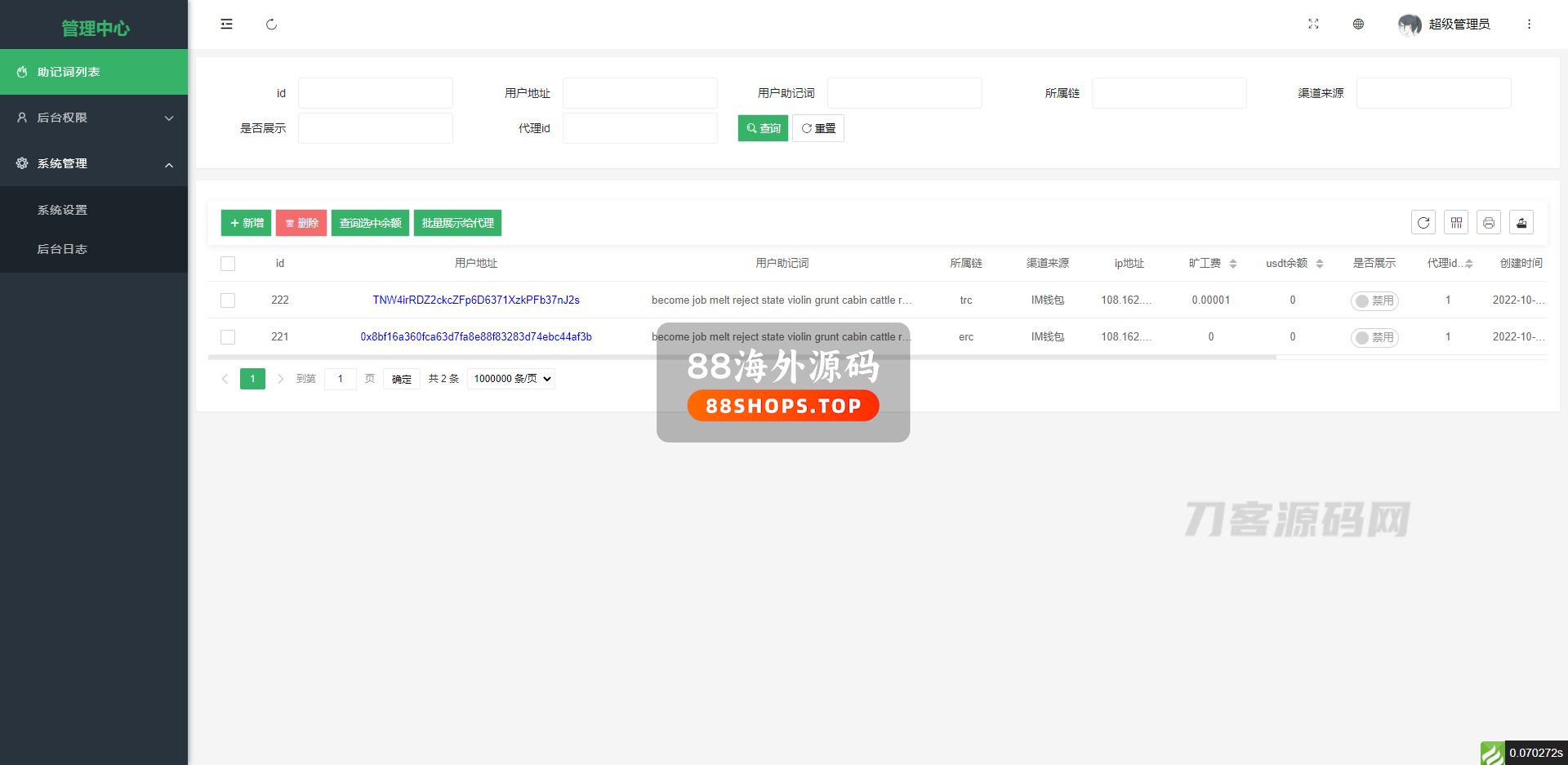The height and width of the screenshot is (765, 1568).
Task: Collapse the sidebar using the menu fold icon
Action: point(226,24)
